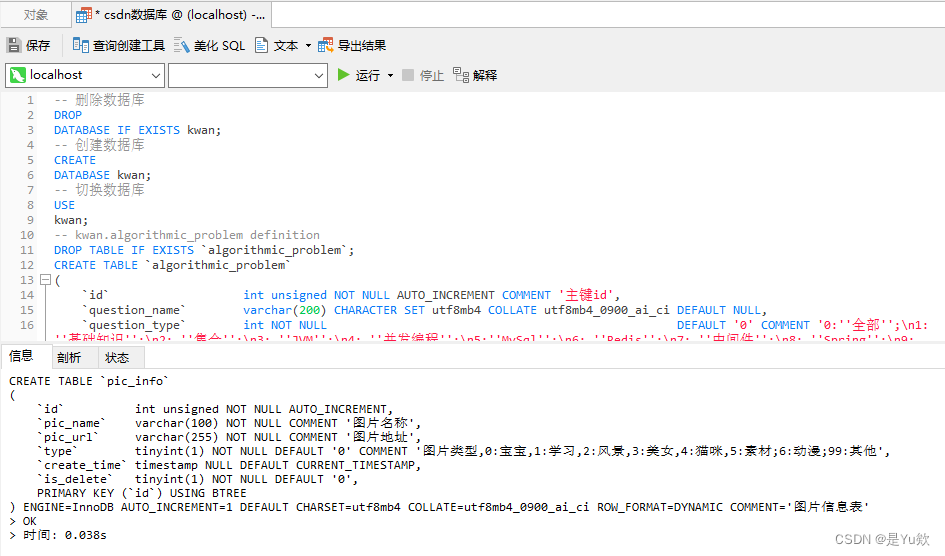Image resolution: width=945 pixels, height=556 pixels.
Task: Click the `pic_url` row in output
Action: point(230,437)
